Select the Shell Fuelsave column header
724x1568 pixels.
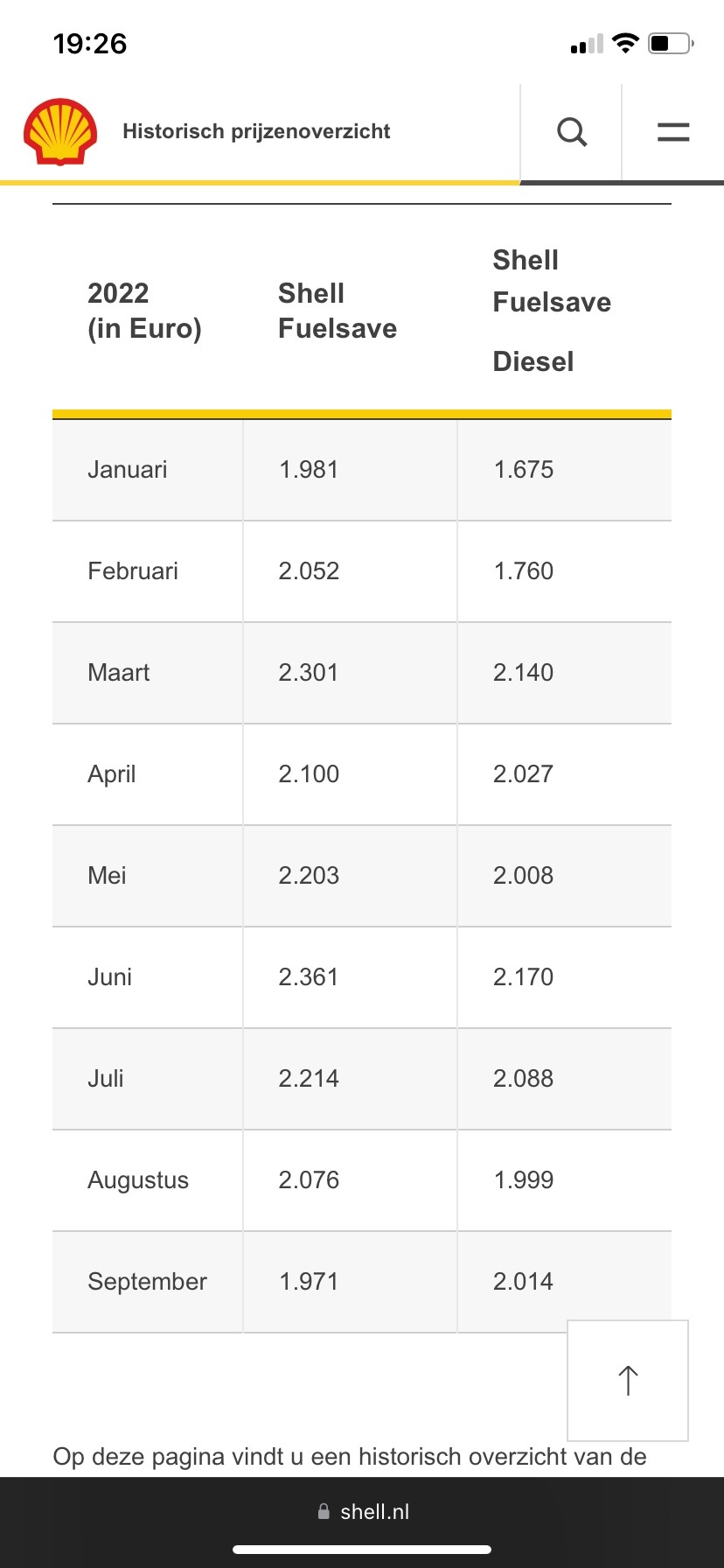(338, 311)
